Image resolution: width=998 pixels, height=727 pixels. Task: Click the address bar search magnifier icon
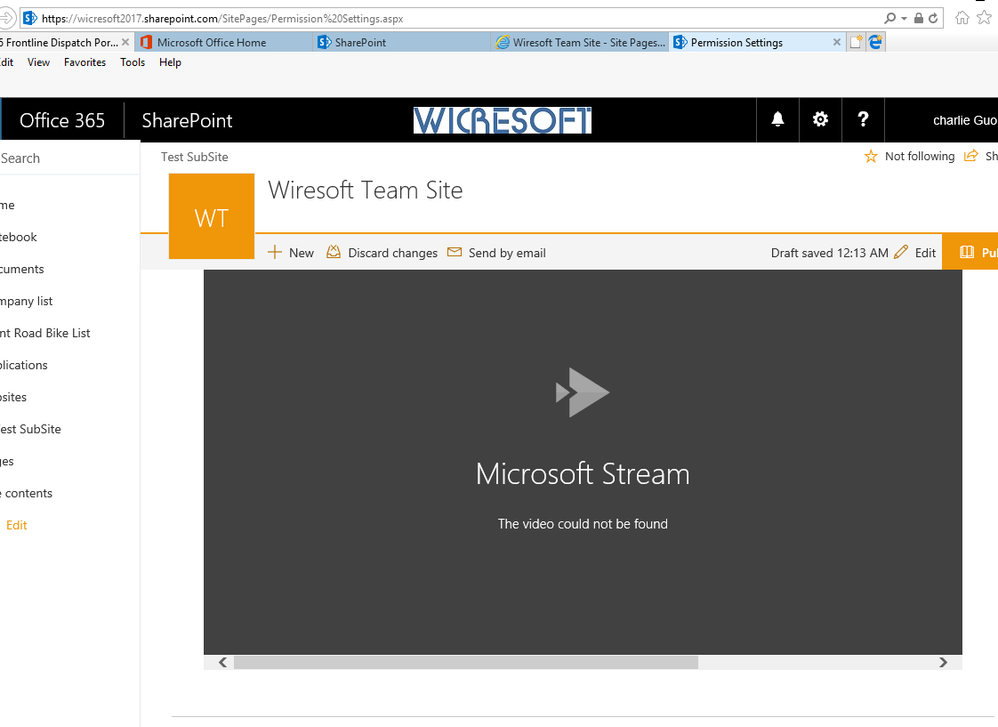click(890, 18)
